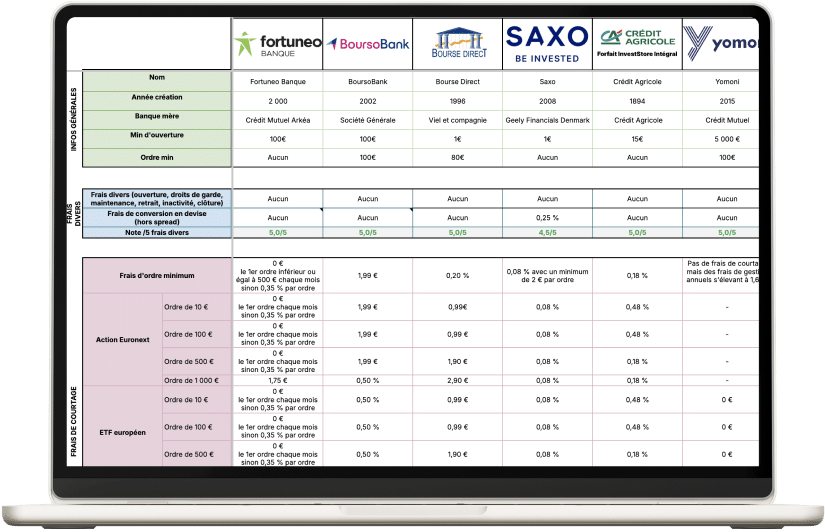Select 'Société Générale' parent bank cell
Viewport: 825px width, 532px height.
coord(368,120)
